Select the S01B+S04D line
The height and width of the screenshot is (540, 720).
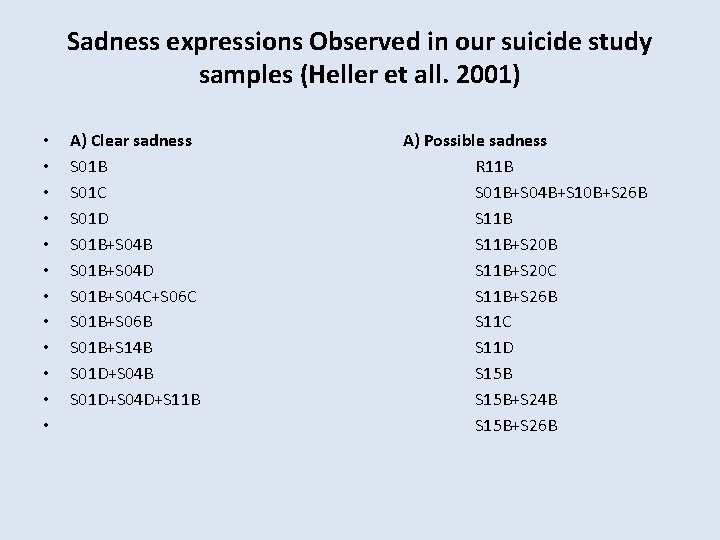tap(112, 270)
